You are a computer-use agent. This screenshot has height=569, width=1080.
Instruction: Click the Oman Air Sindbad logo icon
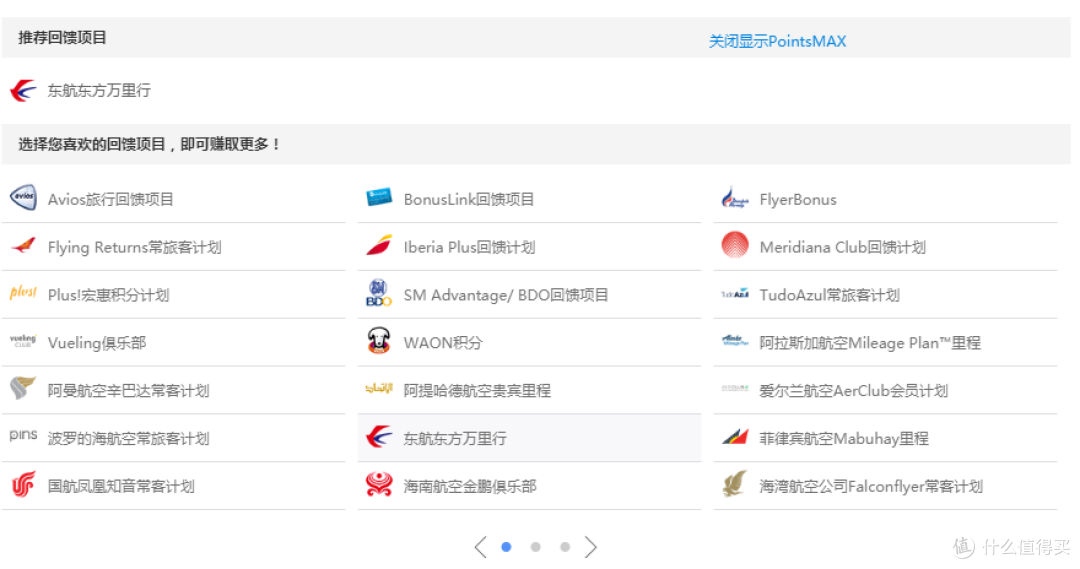(23, 388)
